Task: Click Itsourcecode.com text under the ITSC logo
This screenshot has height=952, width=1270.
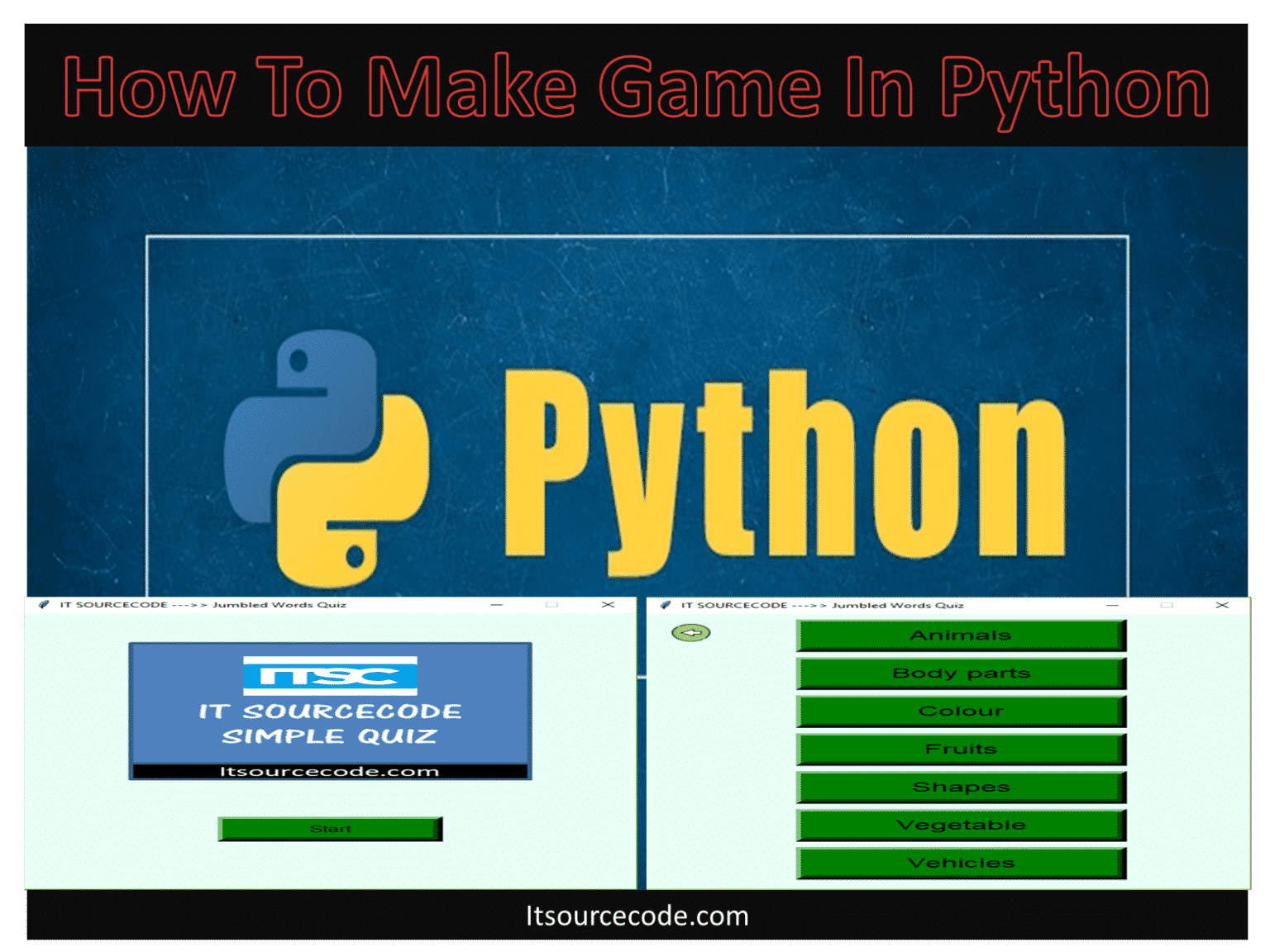Action: pos(330,769)
